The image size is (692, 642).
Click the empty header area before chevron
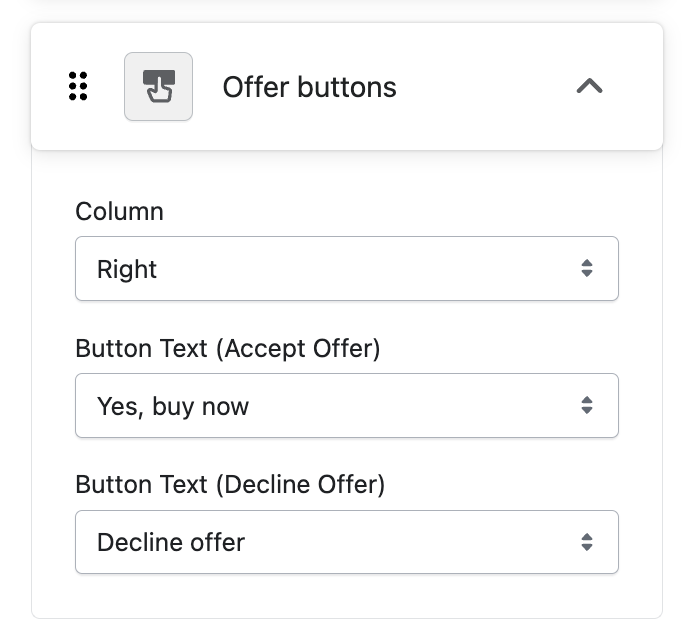tap(480, 88)
